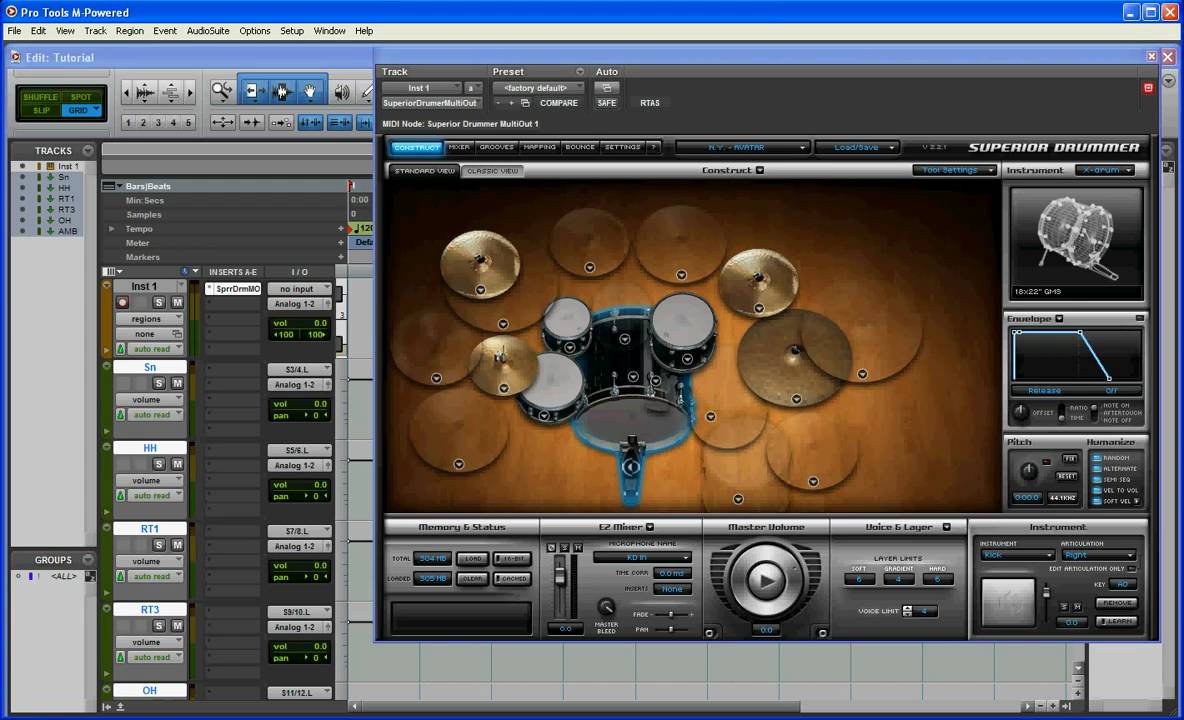Click the Learn button in Instrument panel
This screenshot has width=1184, height=720.
(x=1118, y=621)
